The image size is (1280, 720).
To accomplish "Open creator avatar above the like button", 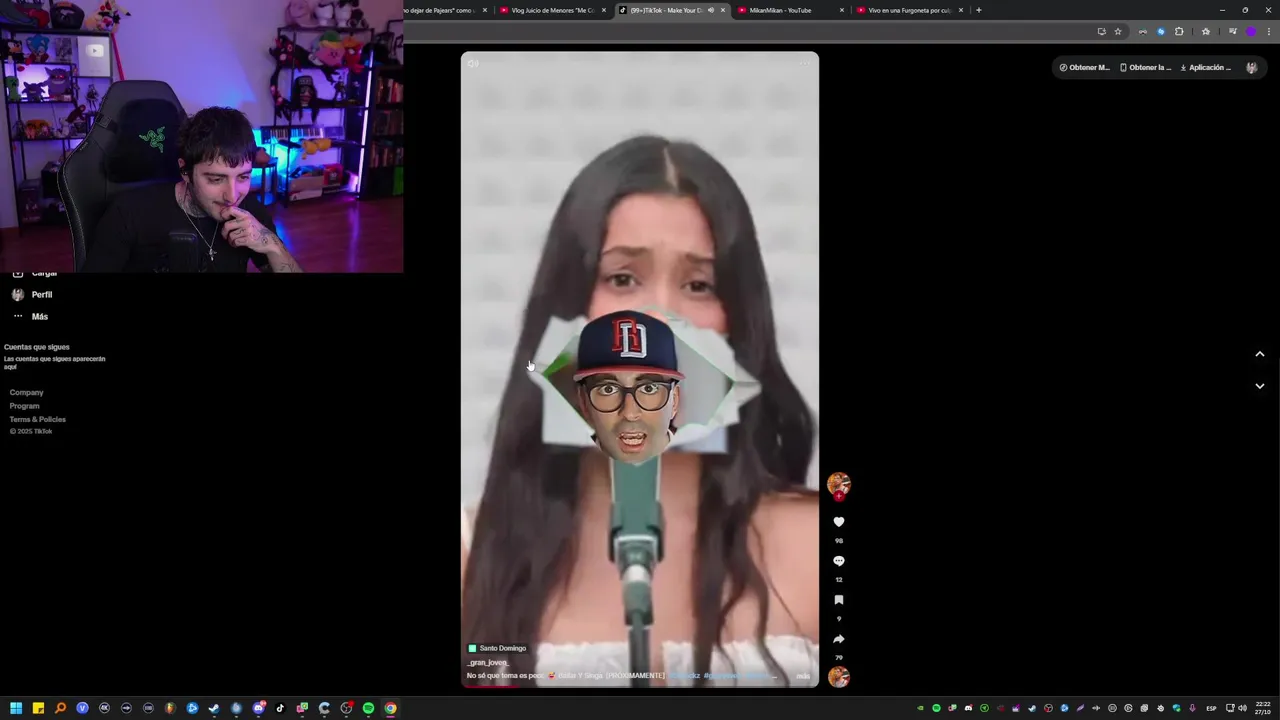I will (x=839, y=484).
